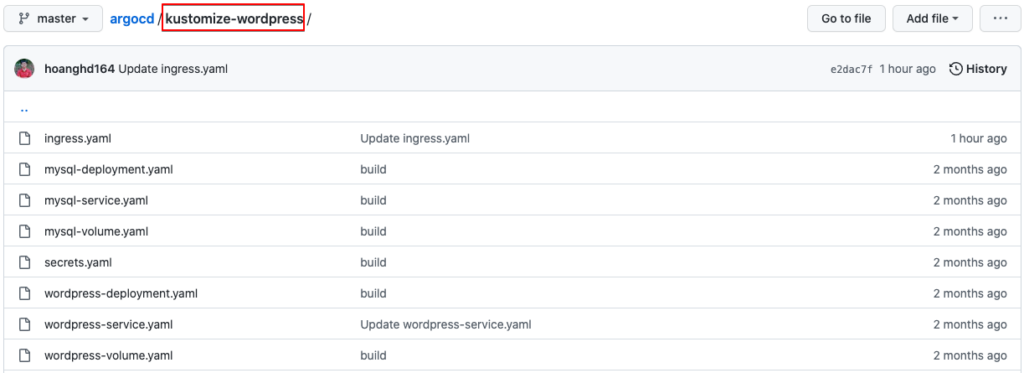Click the branch icon in master button

point(24,19)
